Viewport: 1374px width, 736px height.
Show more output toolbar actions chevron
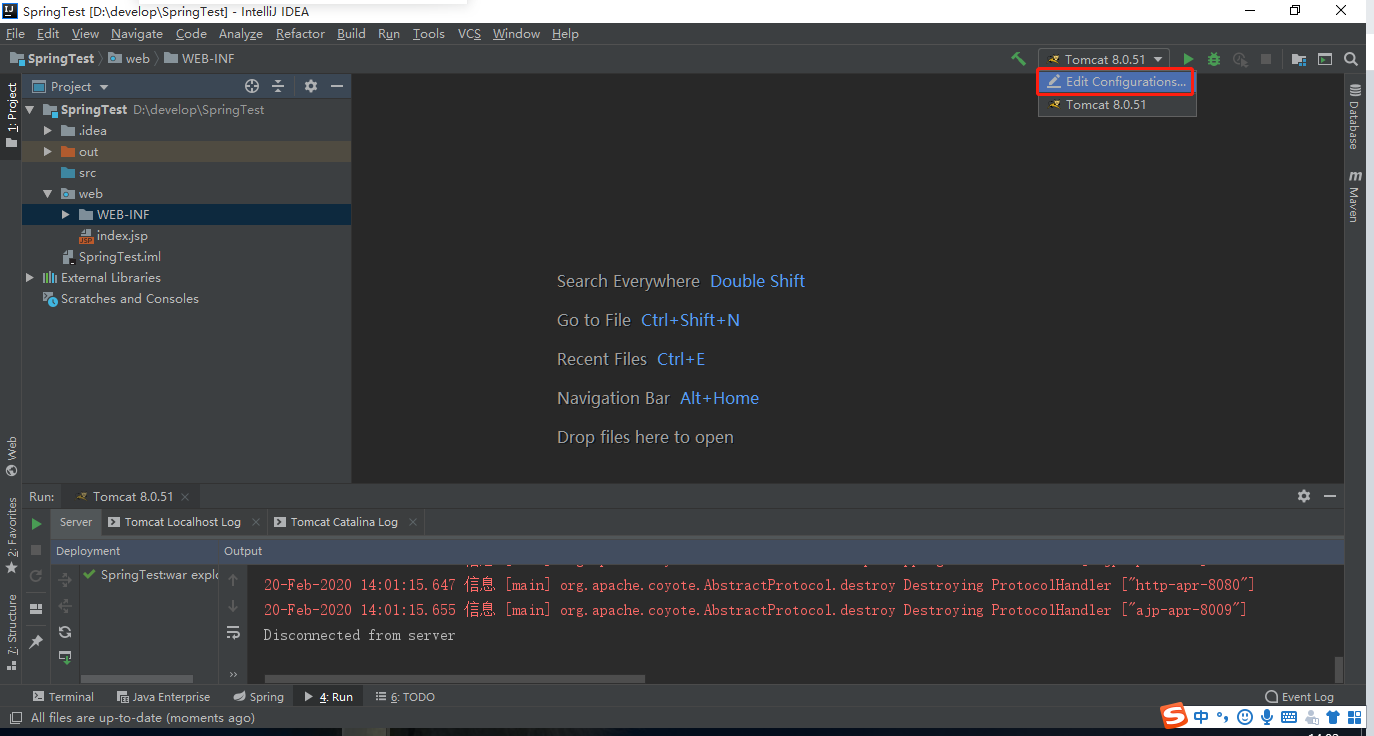233,674
